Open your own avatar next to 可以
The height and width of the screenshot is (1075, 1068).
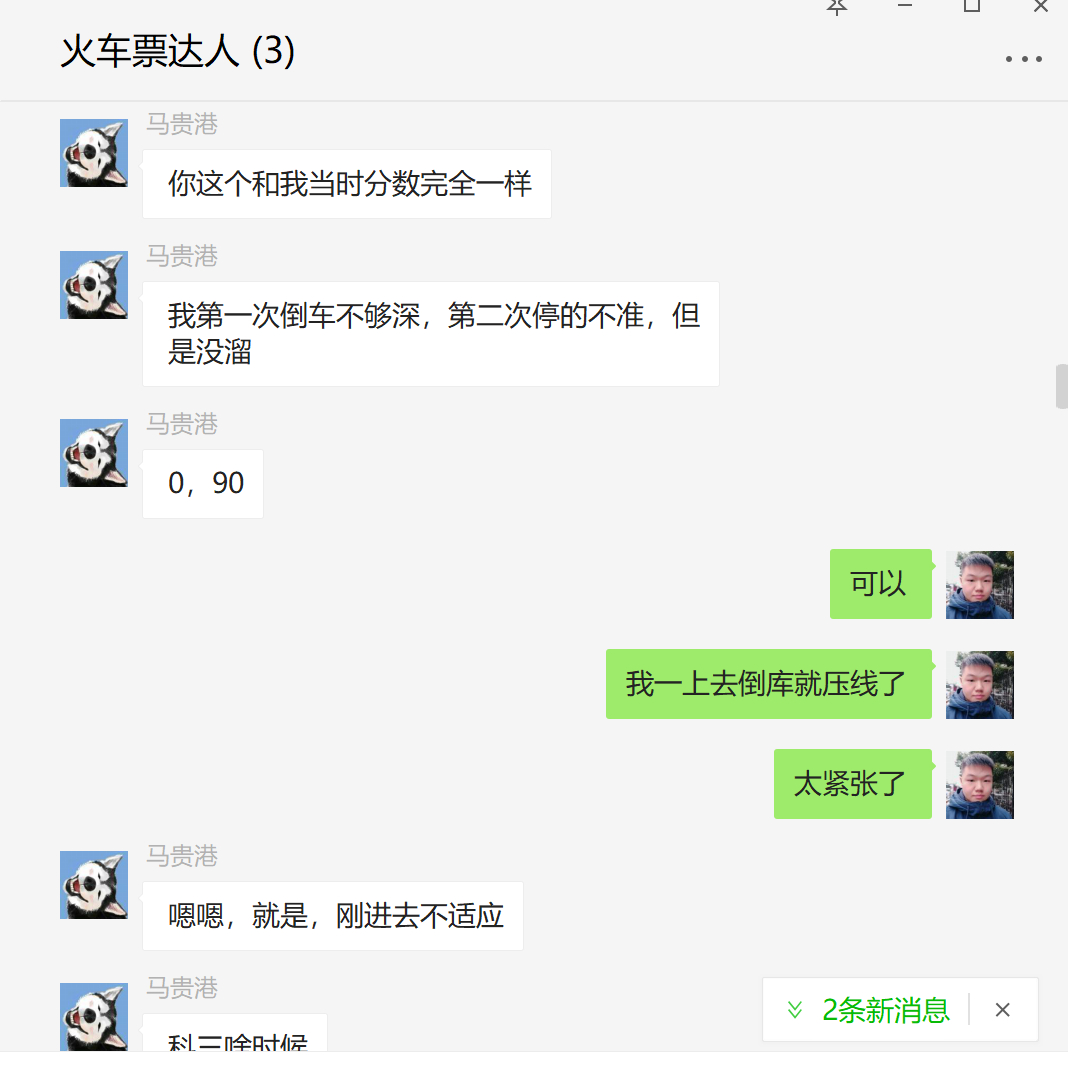(980, 585)
